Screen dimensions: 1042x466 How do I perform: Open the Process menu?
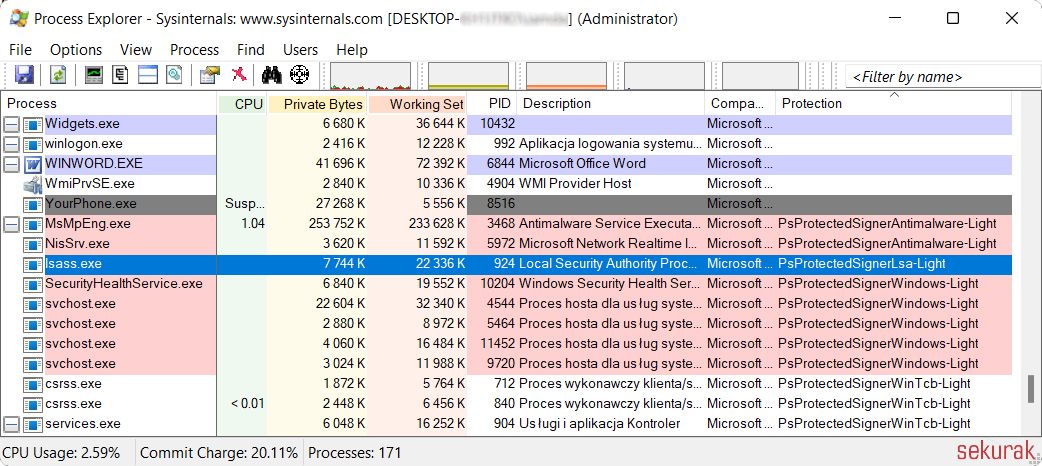pyautogui.click(x=195, y=50)
